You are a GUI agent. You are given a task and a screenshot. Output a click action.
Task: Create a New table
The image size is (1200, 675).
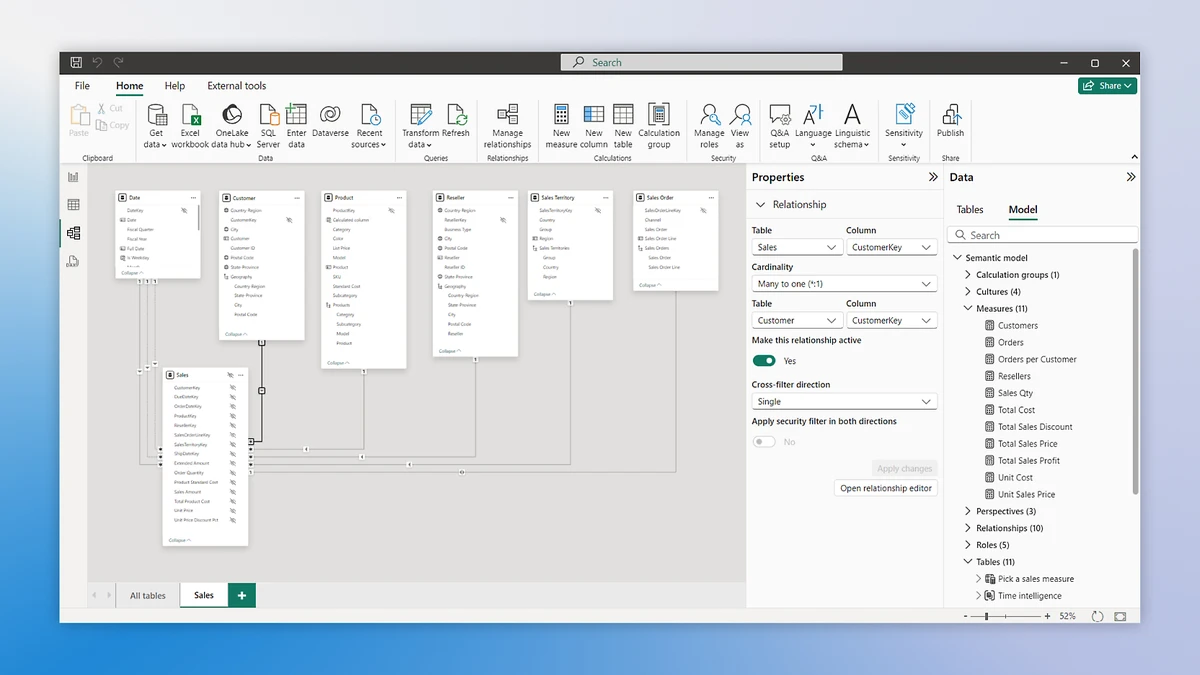coord(623,126)
